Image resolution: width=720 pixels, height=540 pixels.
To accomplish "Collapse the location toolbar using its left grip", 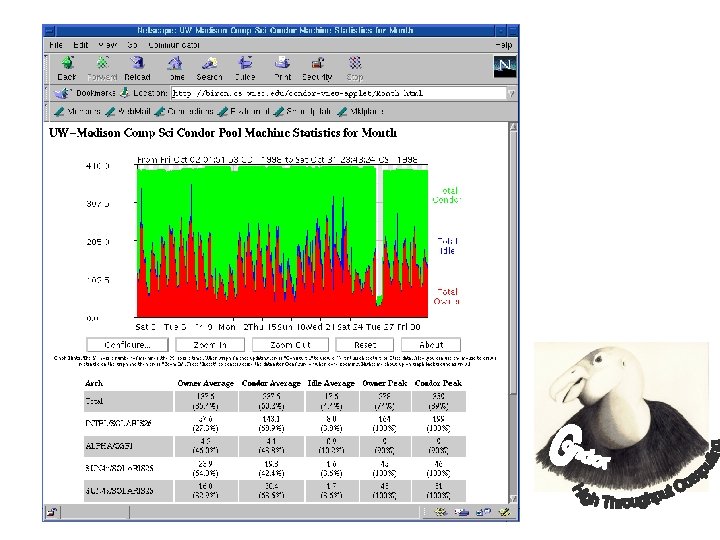I will [x=46, y=93].
